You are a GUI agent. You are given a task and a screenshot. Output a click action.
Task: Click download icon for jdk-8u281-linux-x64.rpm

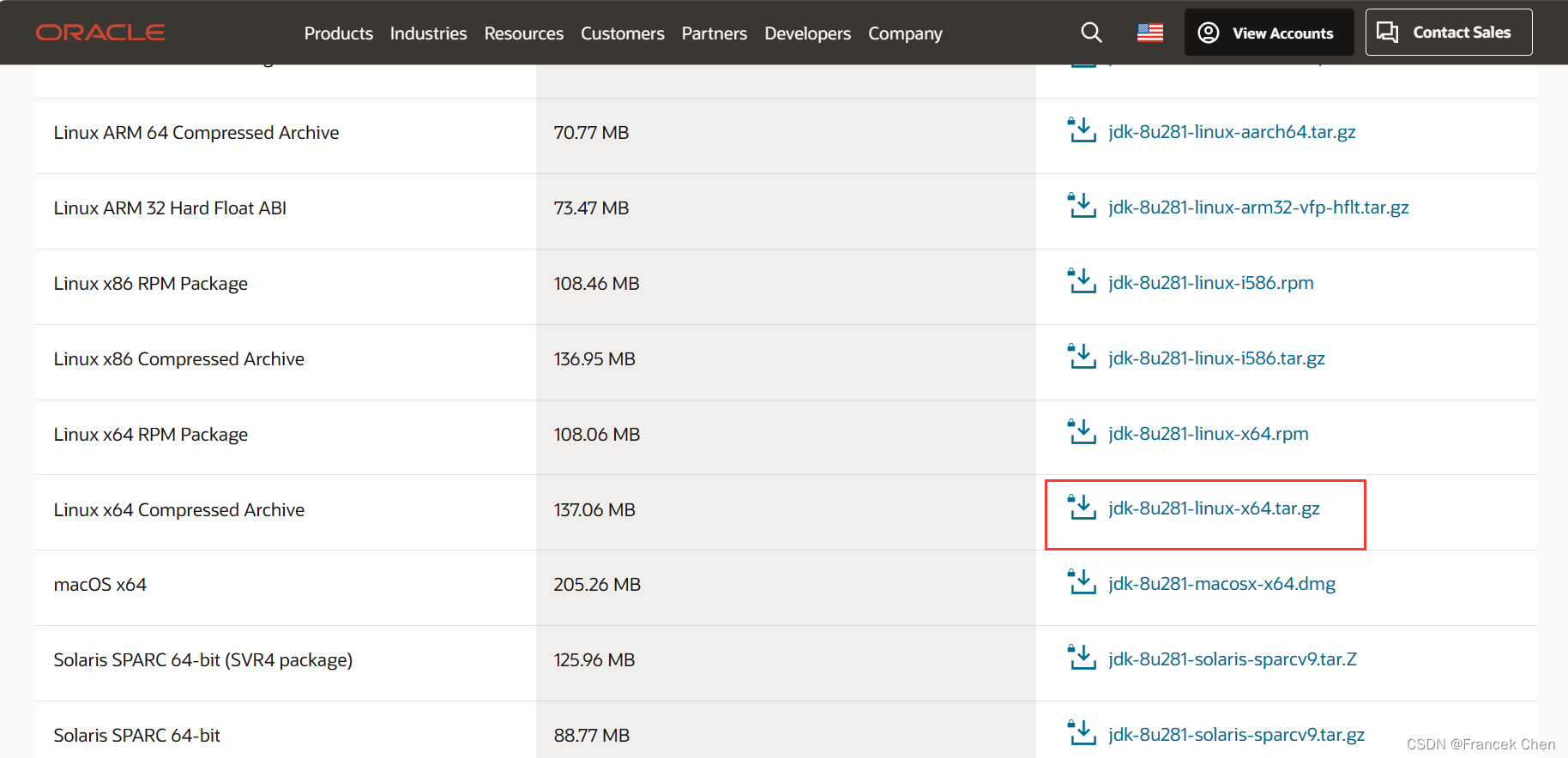1082,432
